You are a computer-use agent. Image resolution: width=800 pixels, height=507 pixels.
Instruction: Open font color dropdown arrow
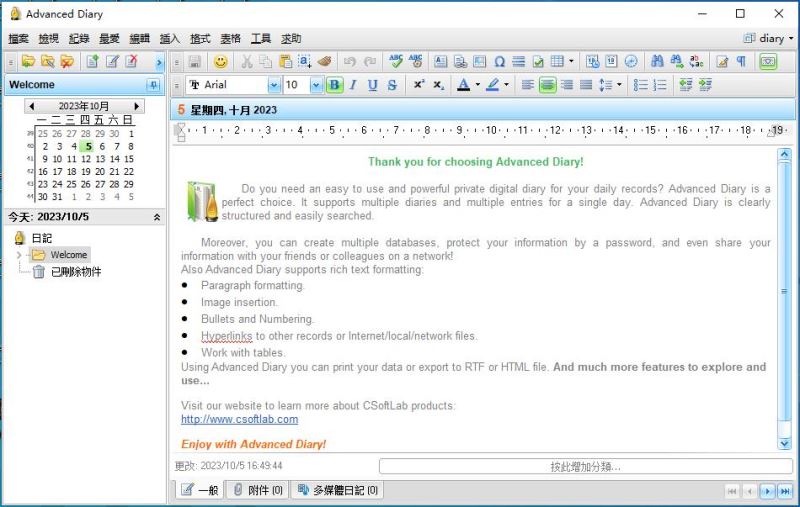point(478,85)
